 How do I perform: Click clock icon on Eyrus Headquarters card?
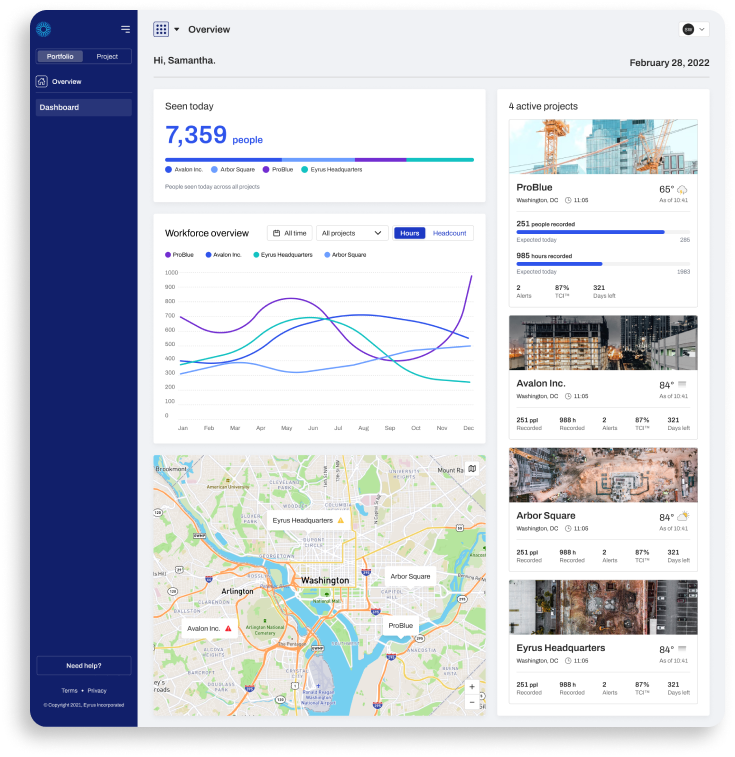coord(568,661)
